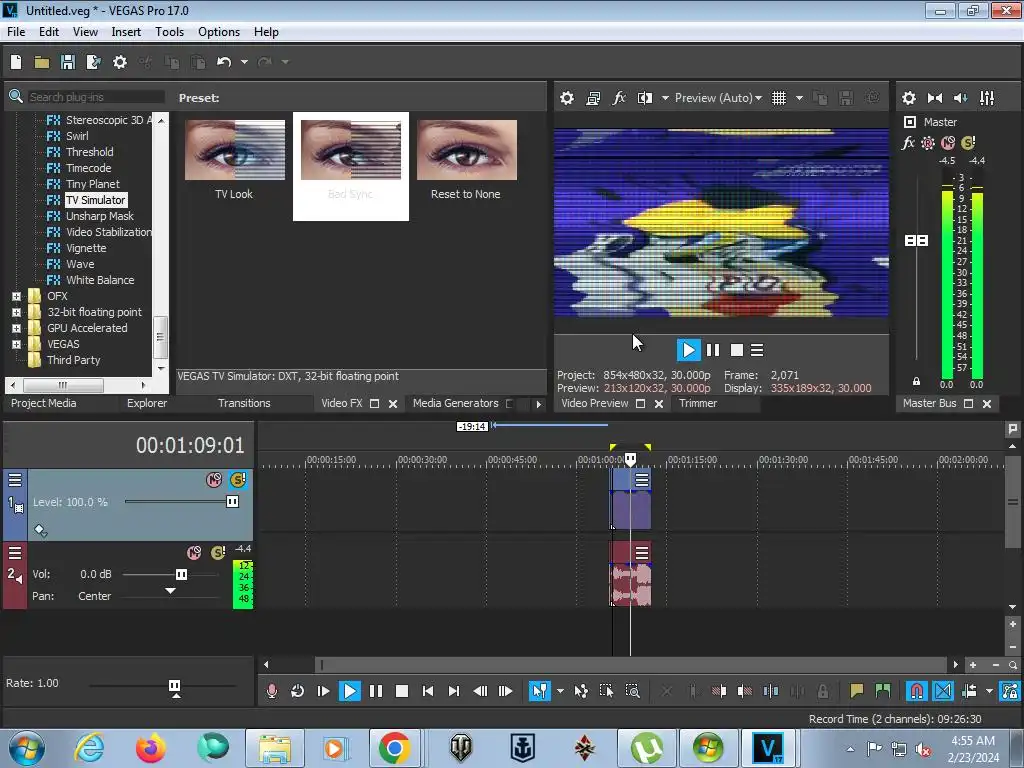The image size is (1024, 768).
Task: Stop the video preview
Action: pos(737,350)
